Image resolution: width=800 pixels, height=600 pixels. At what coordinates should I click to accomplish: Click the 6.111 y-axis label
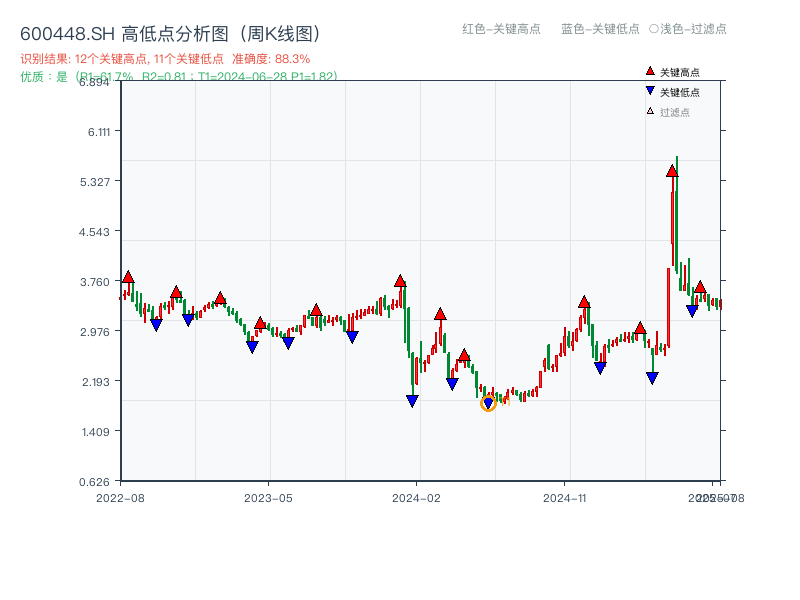(x=99, y=132)
